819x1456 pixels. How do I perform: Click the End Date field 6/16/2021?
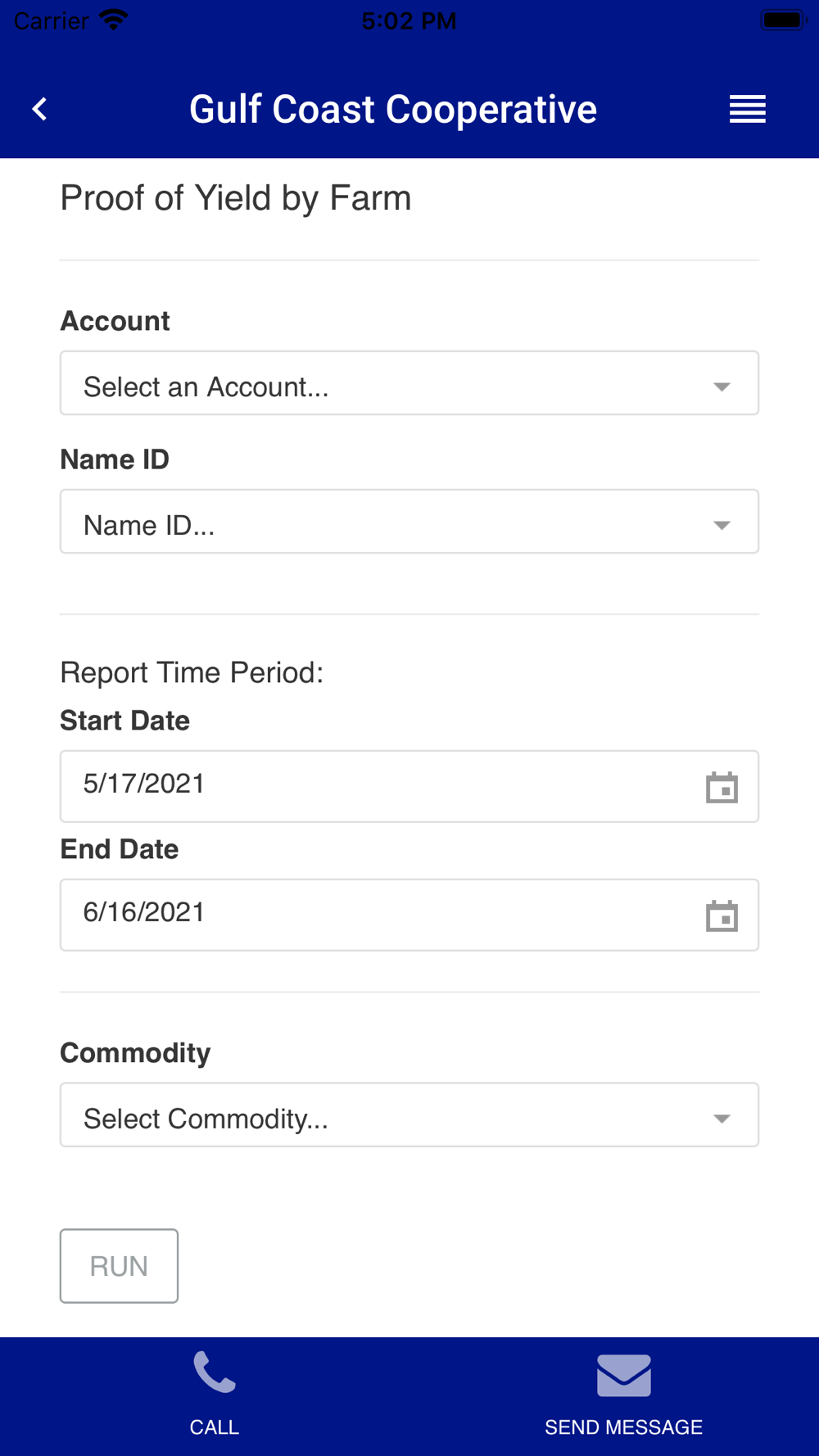pos(409,915)
